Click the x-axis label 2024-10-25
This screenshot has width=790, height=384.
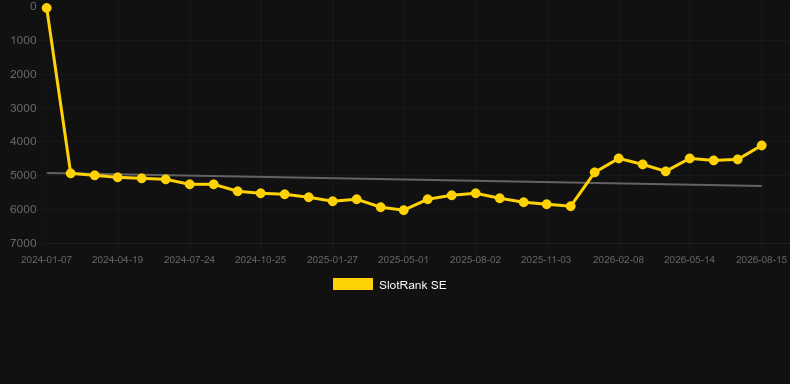(x=260, y=260)
